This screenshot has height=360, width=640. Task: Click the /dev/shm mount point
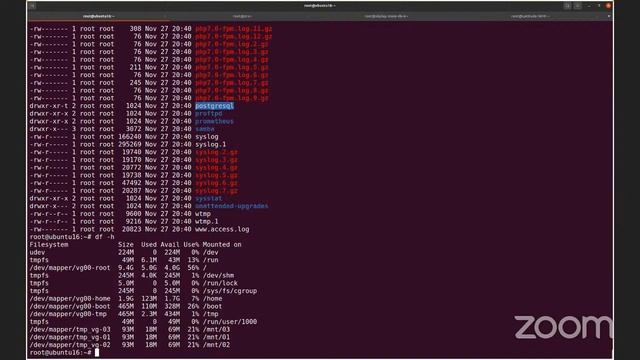coord(218,276)
